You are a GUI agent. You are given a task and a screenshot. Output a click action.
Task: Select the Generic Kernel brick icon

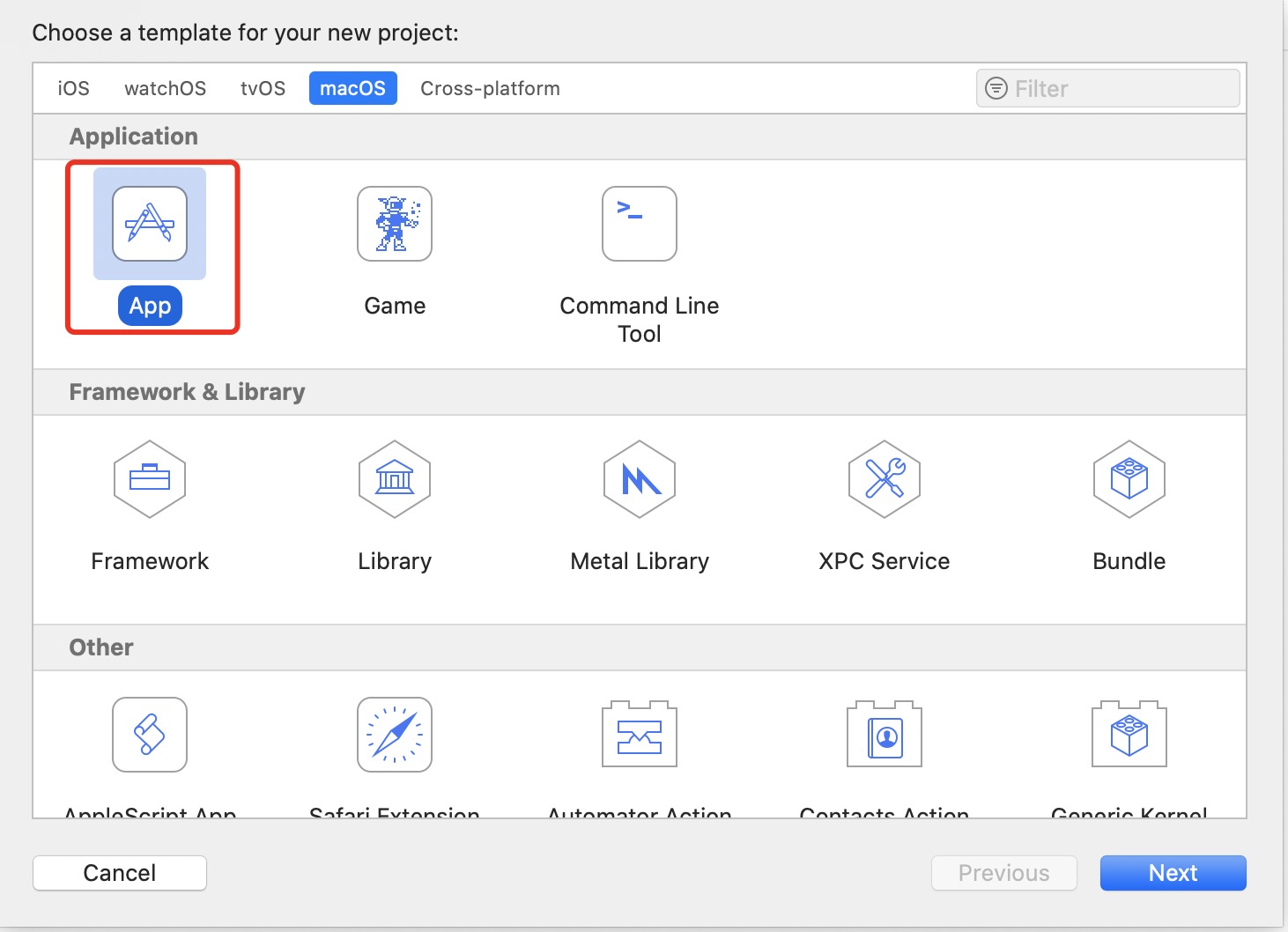[1129, 735]
